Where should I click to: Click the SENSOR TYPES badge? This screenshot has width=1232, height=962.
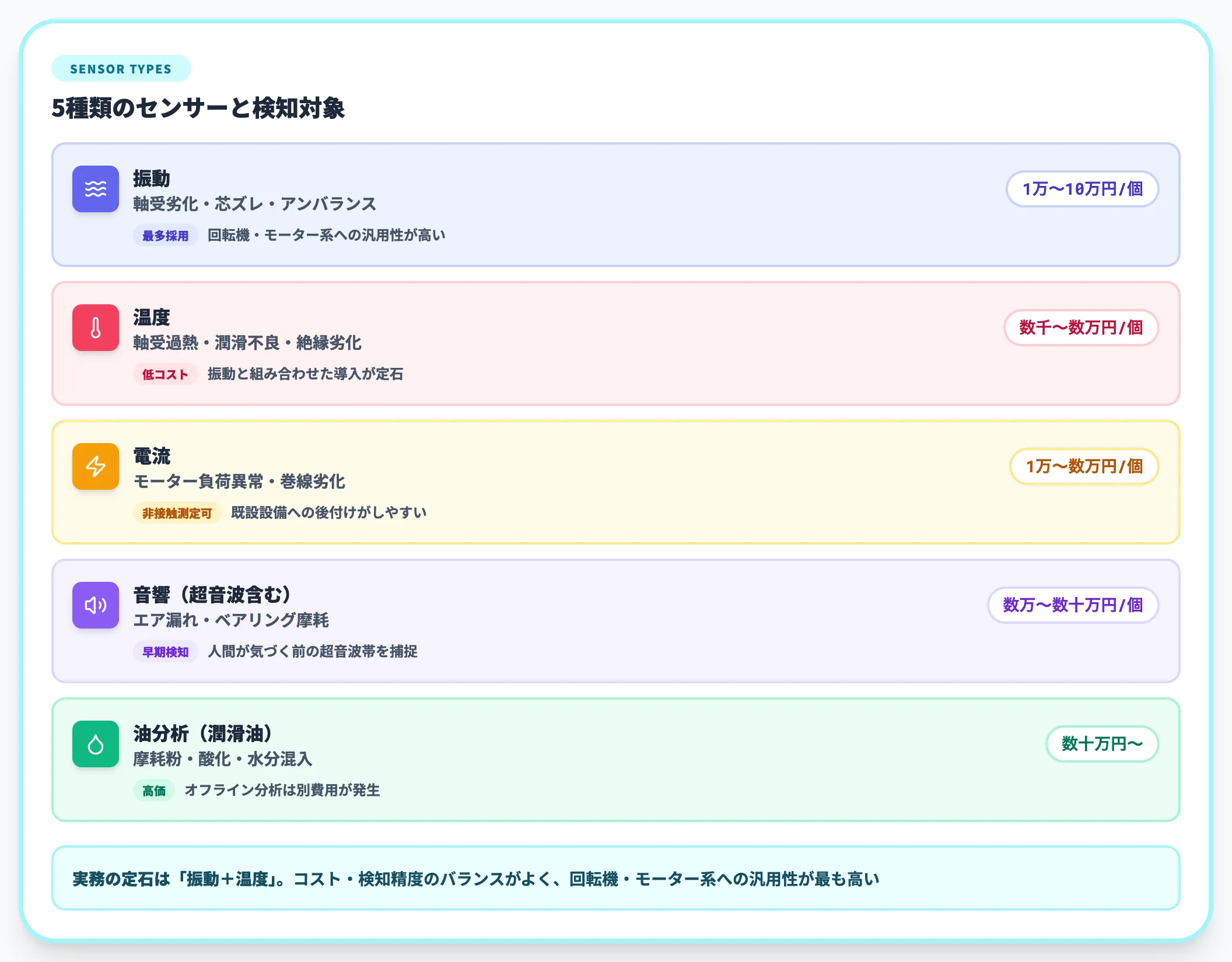click(x=121, y=68)
